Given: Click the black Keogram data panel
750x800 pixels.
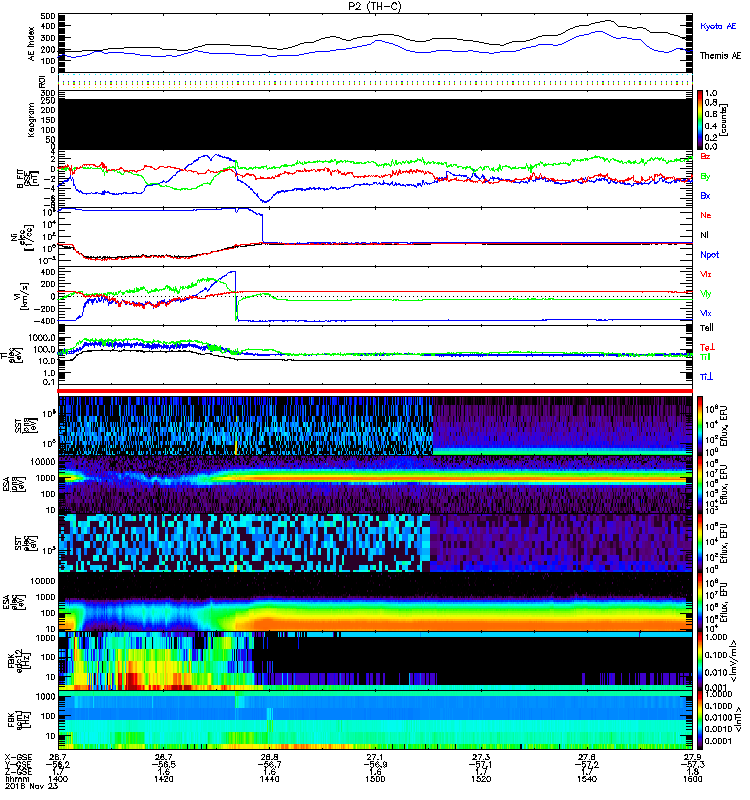Looking at the screenshot, I should (x=375, y=123).
